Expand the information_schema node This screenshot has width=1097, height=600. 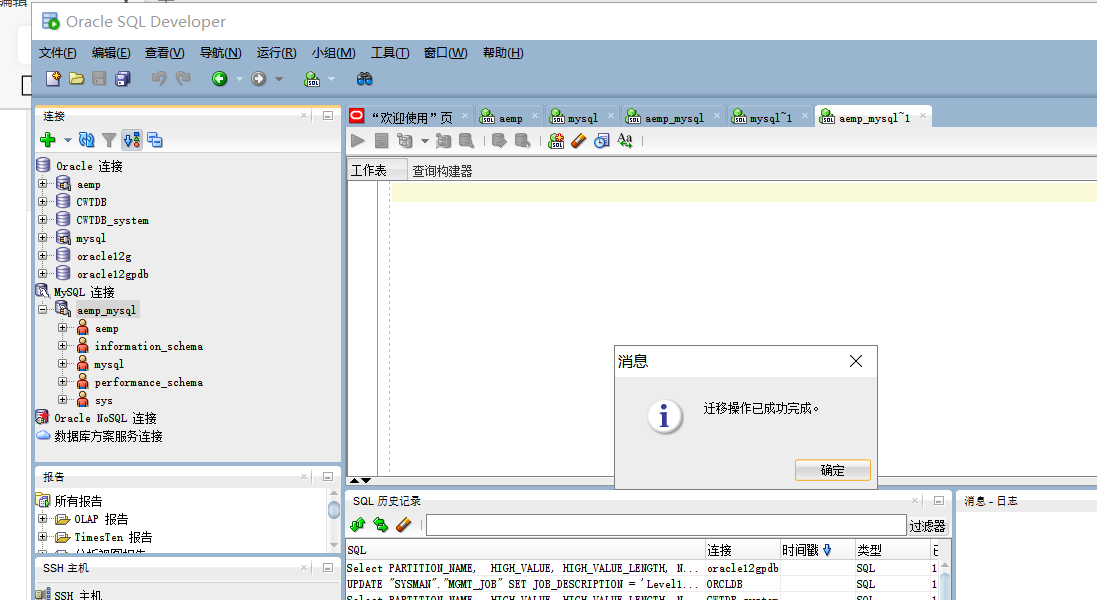(62, 345)
